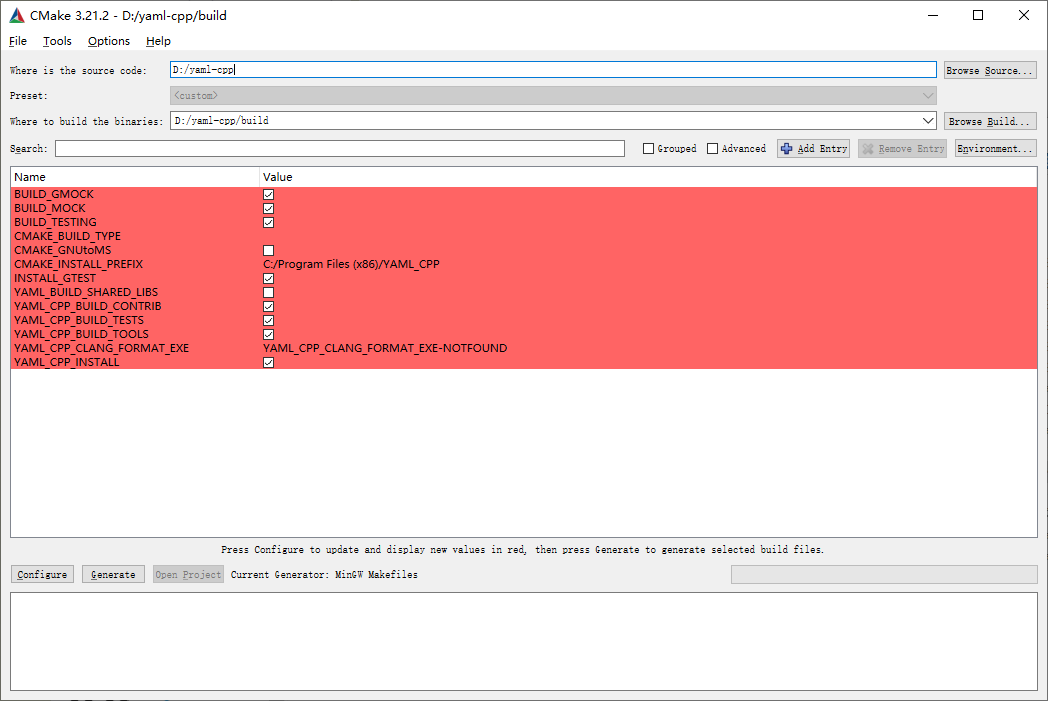Screen dimensions: 1048x701
Task: Enable the Advanced checkbox
Action: coord(713,147)
